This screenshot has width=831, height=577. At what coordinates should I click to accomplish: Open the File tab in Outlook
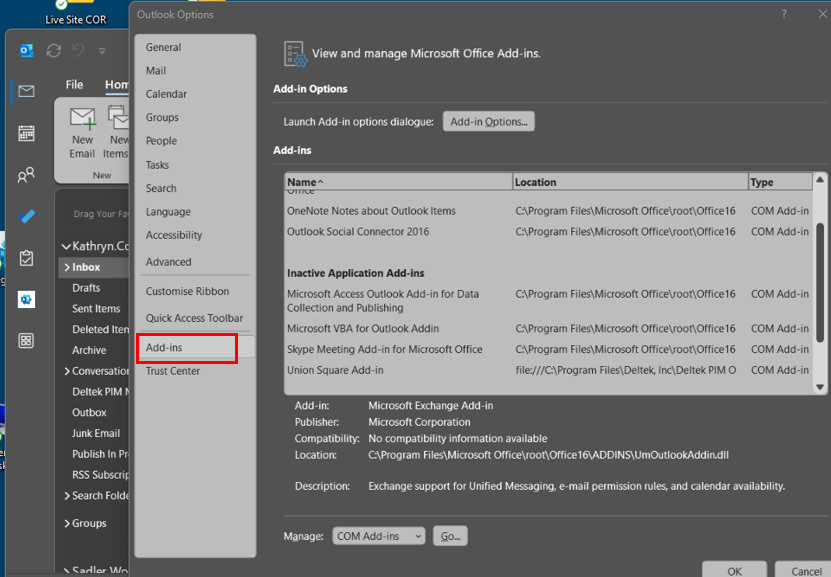[74, 85]
